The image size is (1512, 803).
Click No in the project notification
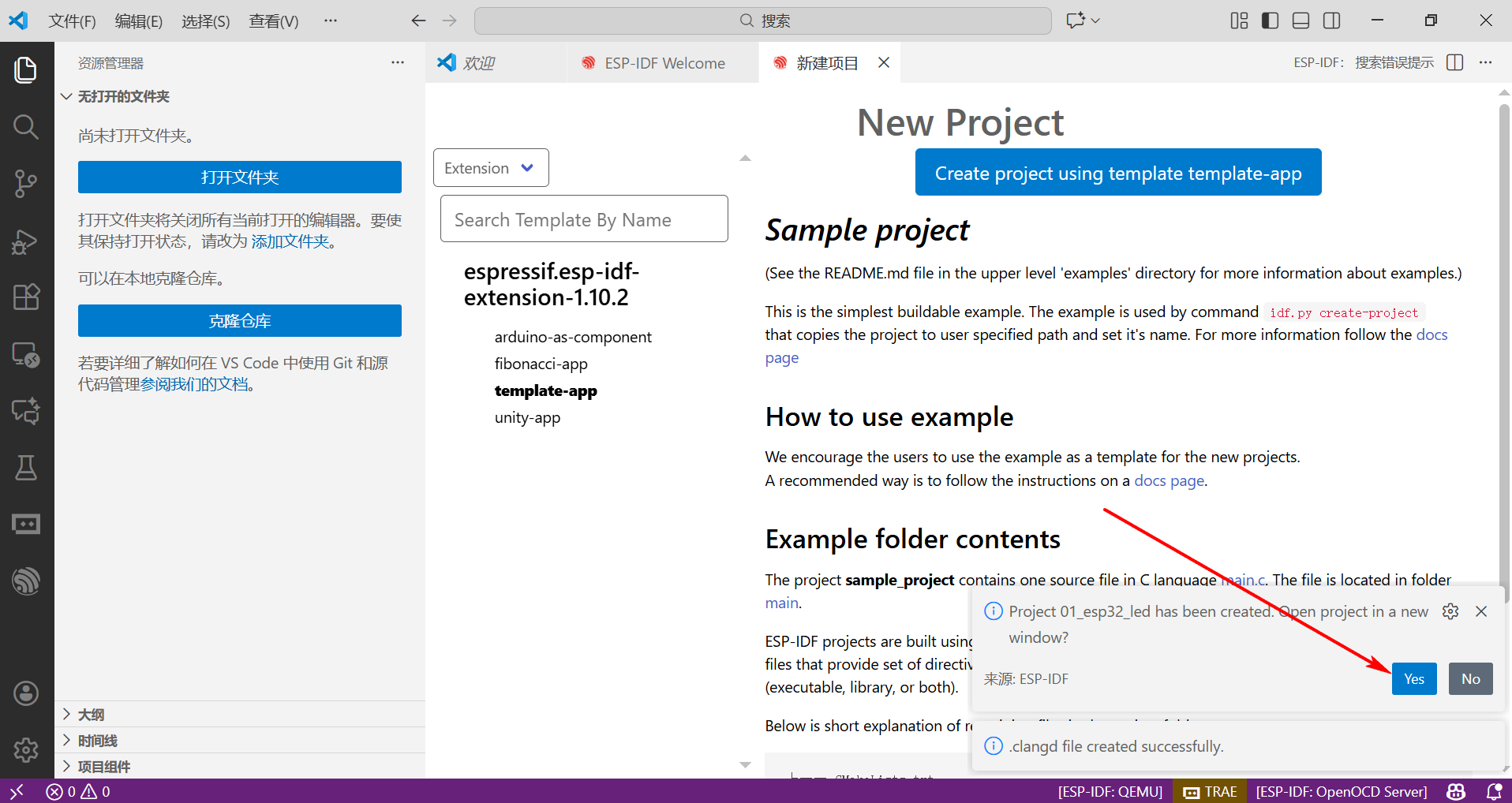point(1471,679)
